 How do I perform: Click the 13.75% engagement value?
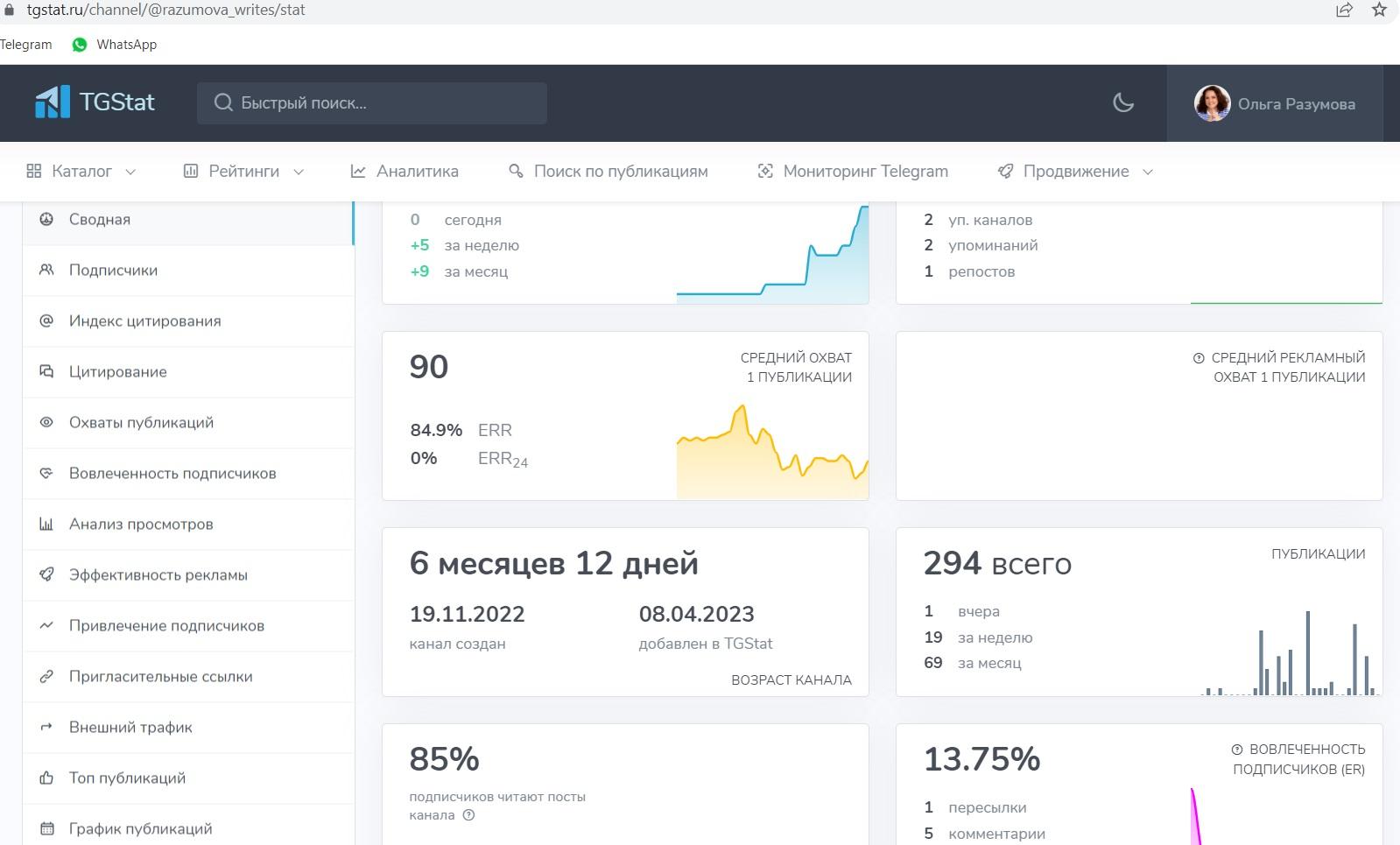pos(981,759)
